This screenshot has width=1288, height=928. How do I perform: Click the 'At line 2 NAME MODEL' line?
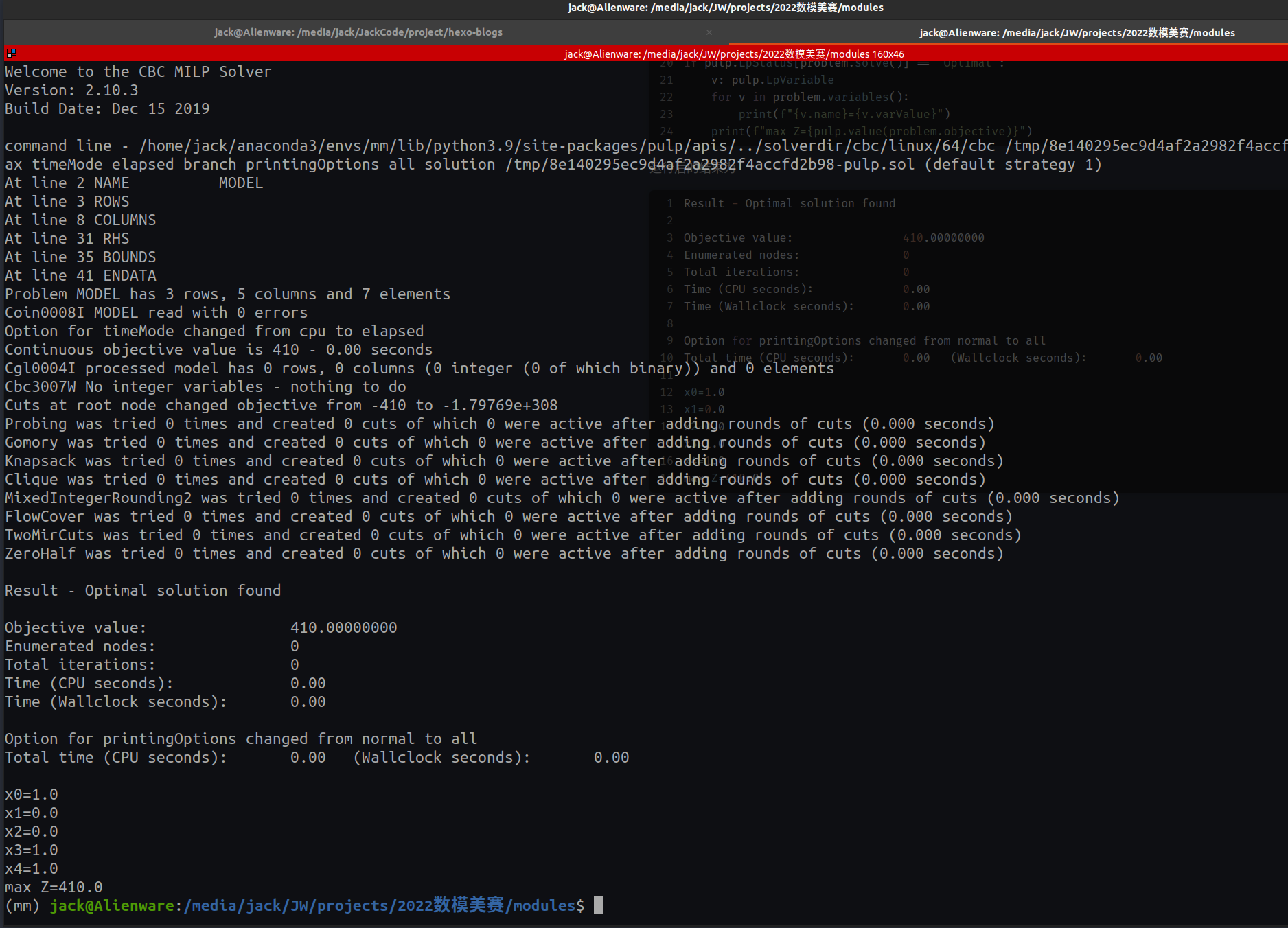(x=134, y=183)
